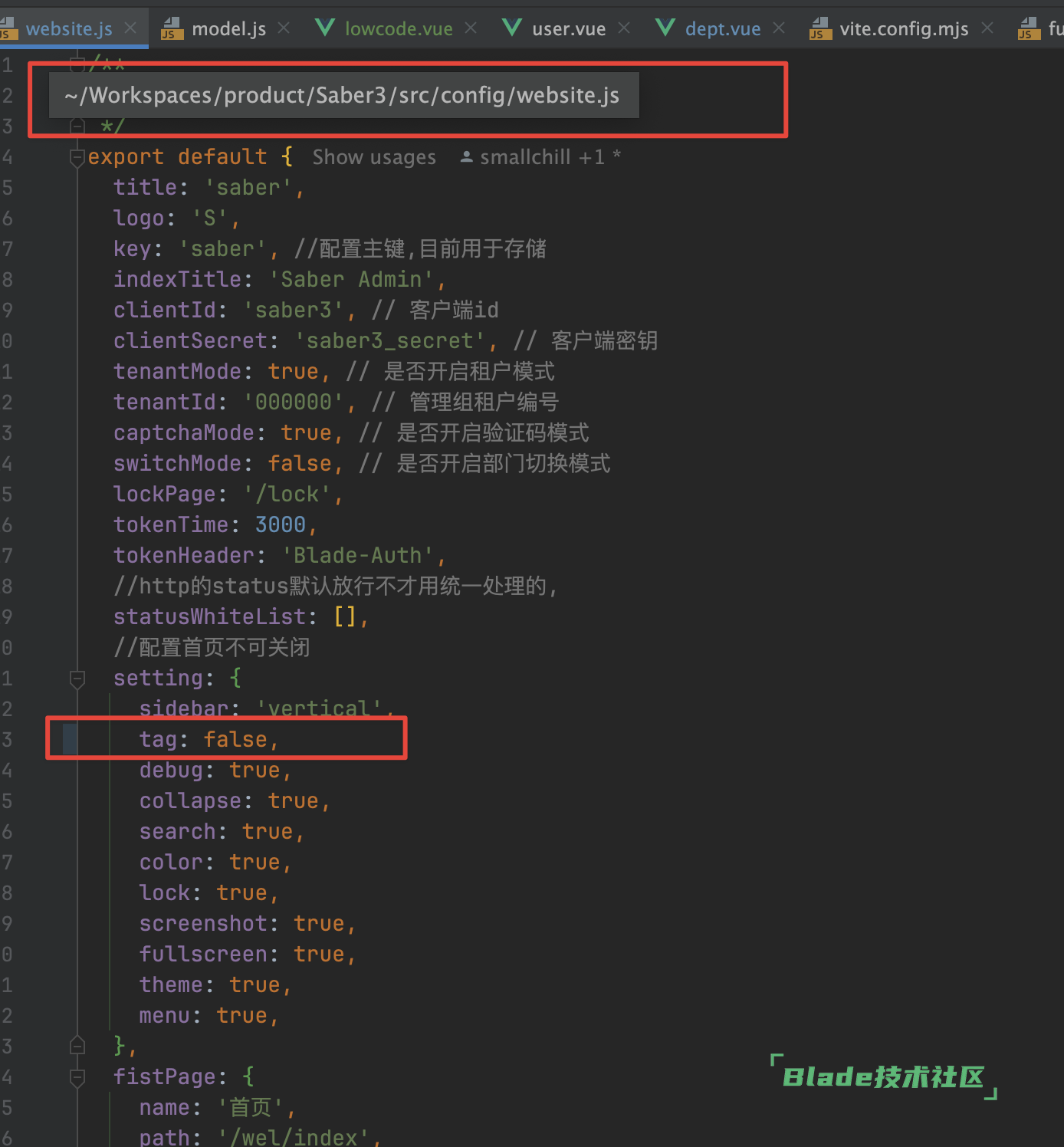Click the tag: false setting value
This screenshot has height=1147, width=1064.
click(235, 740)
